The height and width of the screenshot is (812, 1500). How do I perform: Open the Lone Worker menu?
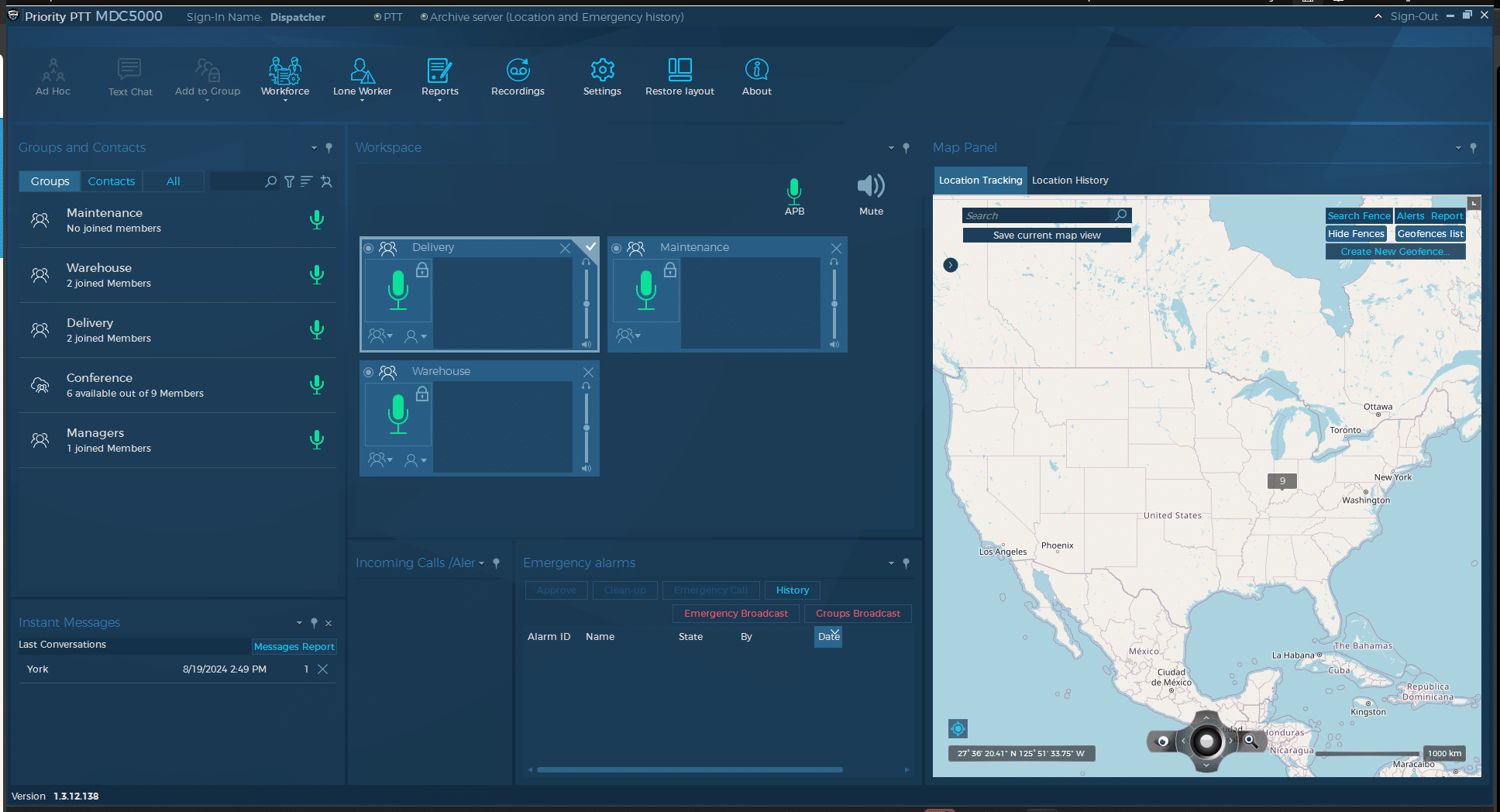pyautogui.click(x=362, y=77)
